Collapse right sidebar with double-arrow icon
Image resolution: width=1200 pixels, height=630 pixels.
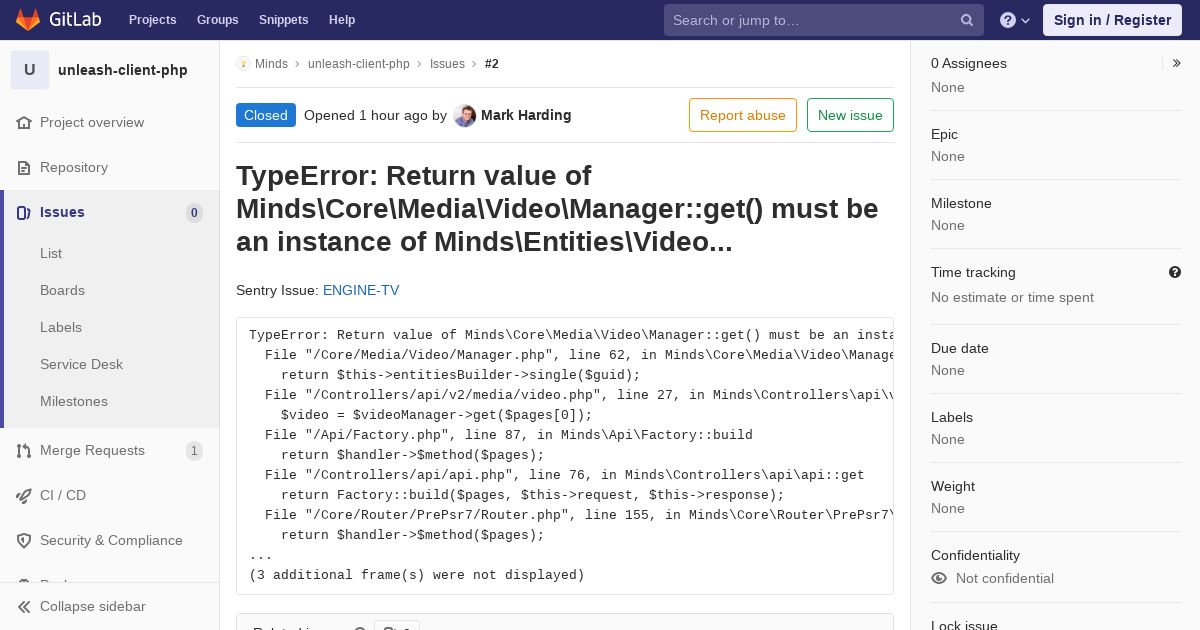click(x=1177, y=63)
